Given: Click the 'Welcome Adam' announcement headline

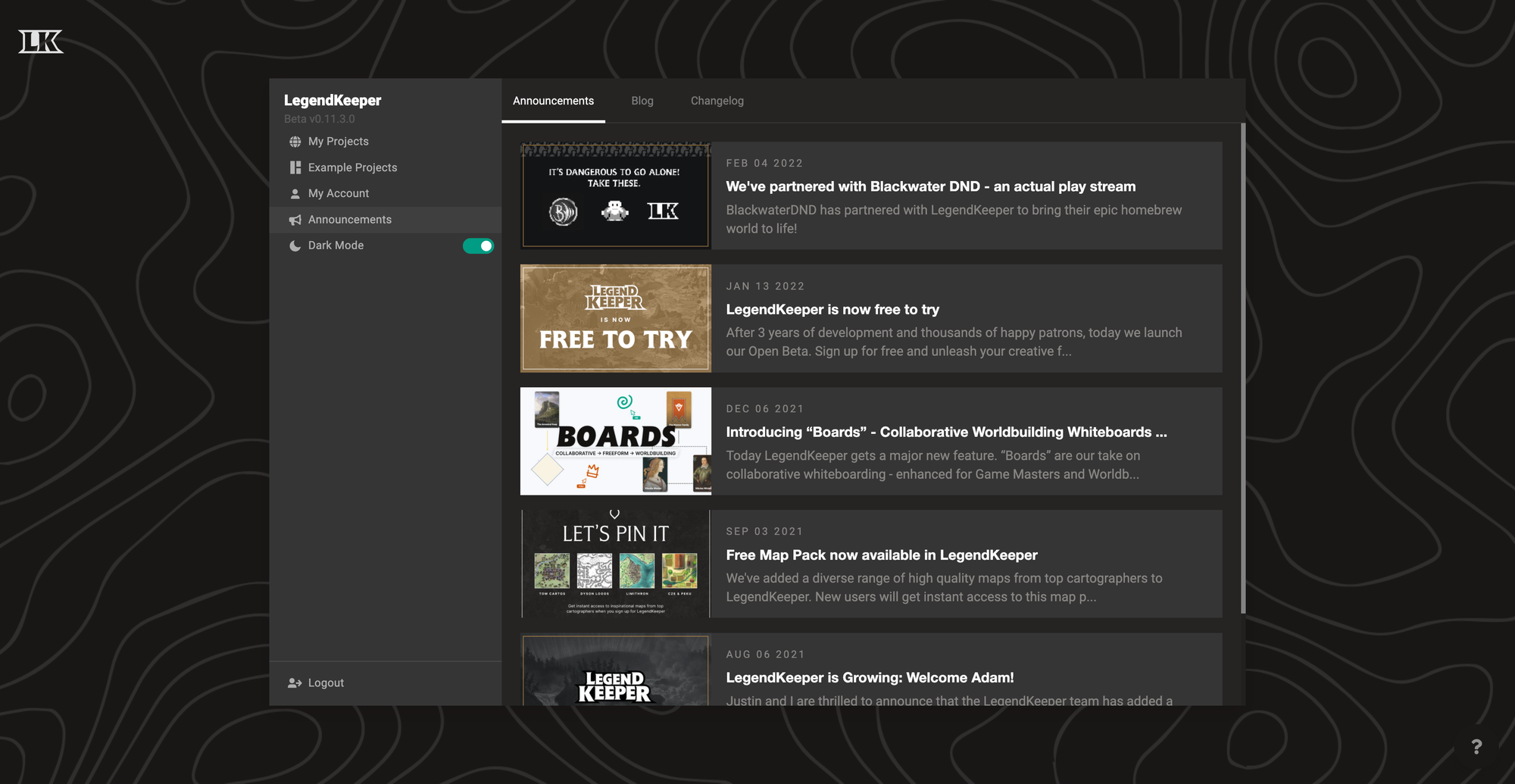Looking at the screenshot, I should click(x=870, y=677).
